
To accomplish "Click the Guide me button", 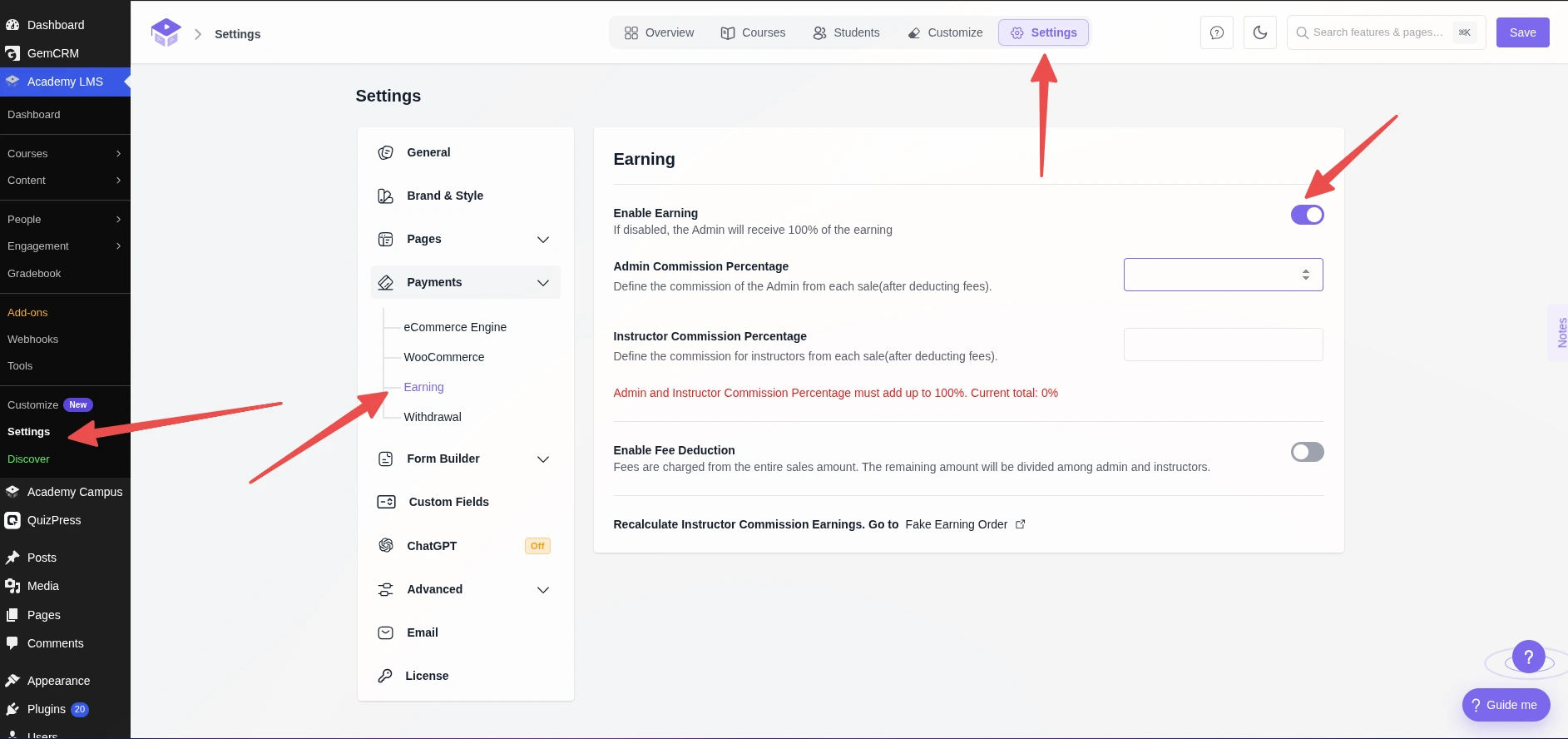I will pyautogui.click(x=1506, y=705).
